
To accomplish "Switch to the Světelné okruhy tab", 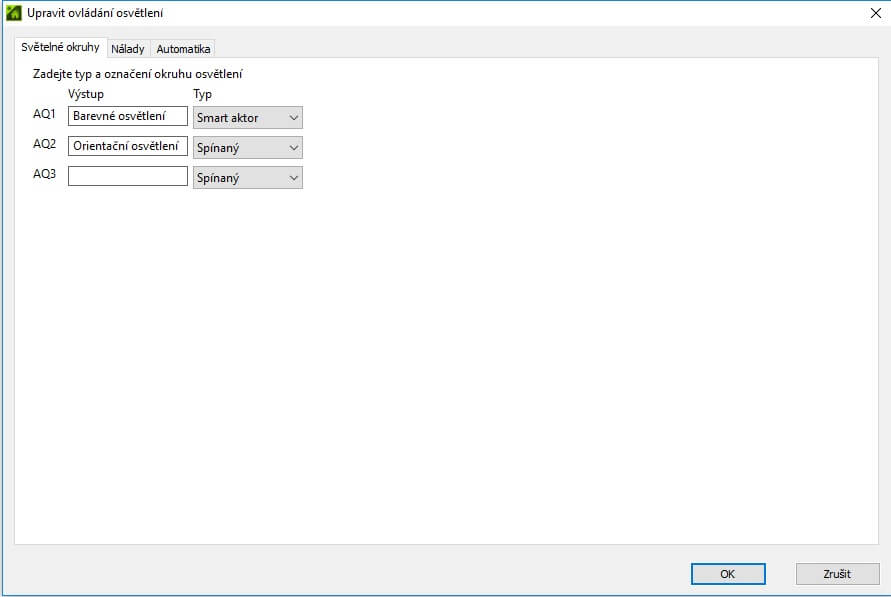I will (60, 48).
